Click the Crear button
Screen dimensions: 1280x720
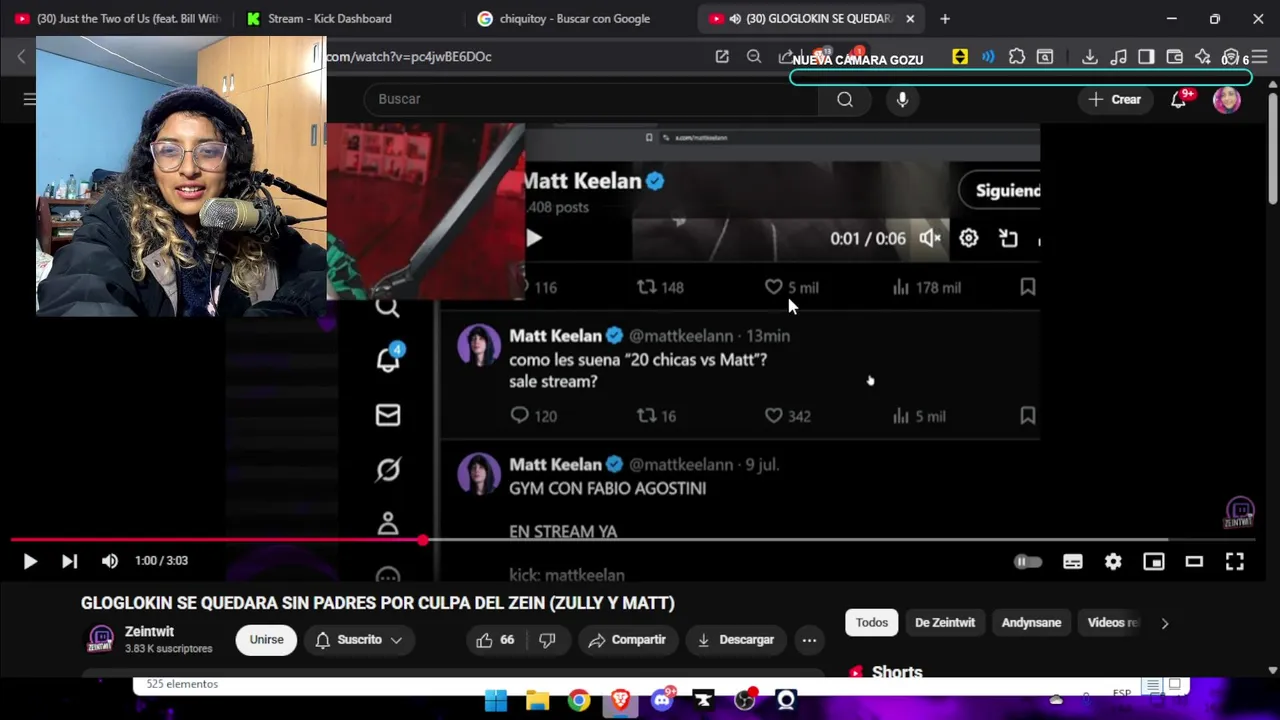(1115, 99)
